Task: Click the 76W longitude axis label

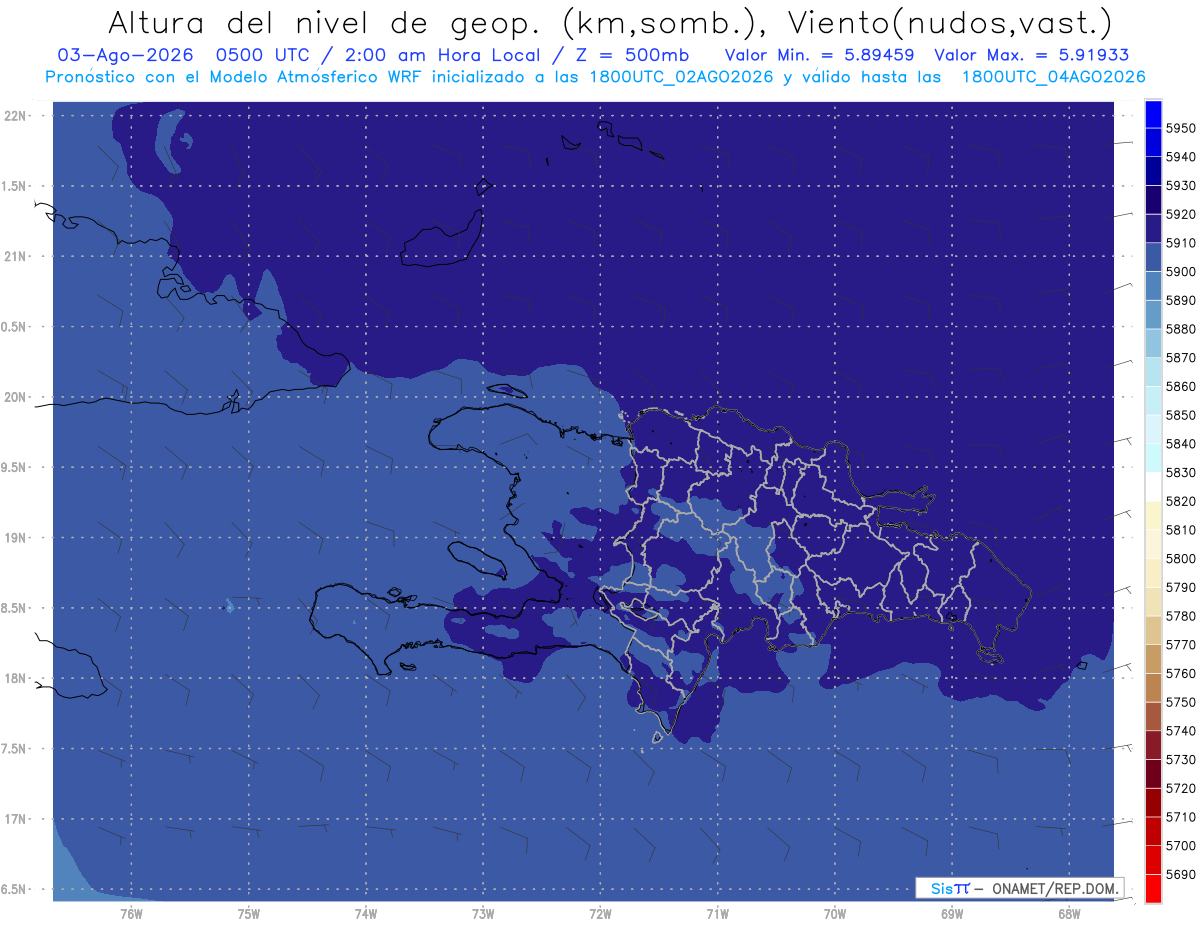Action: pos(131,914)
